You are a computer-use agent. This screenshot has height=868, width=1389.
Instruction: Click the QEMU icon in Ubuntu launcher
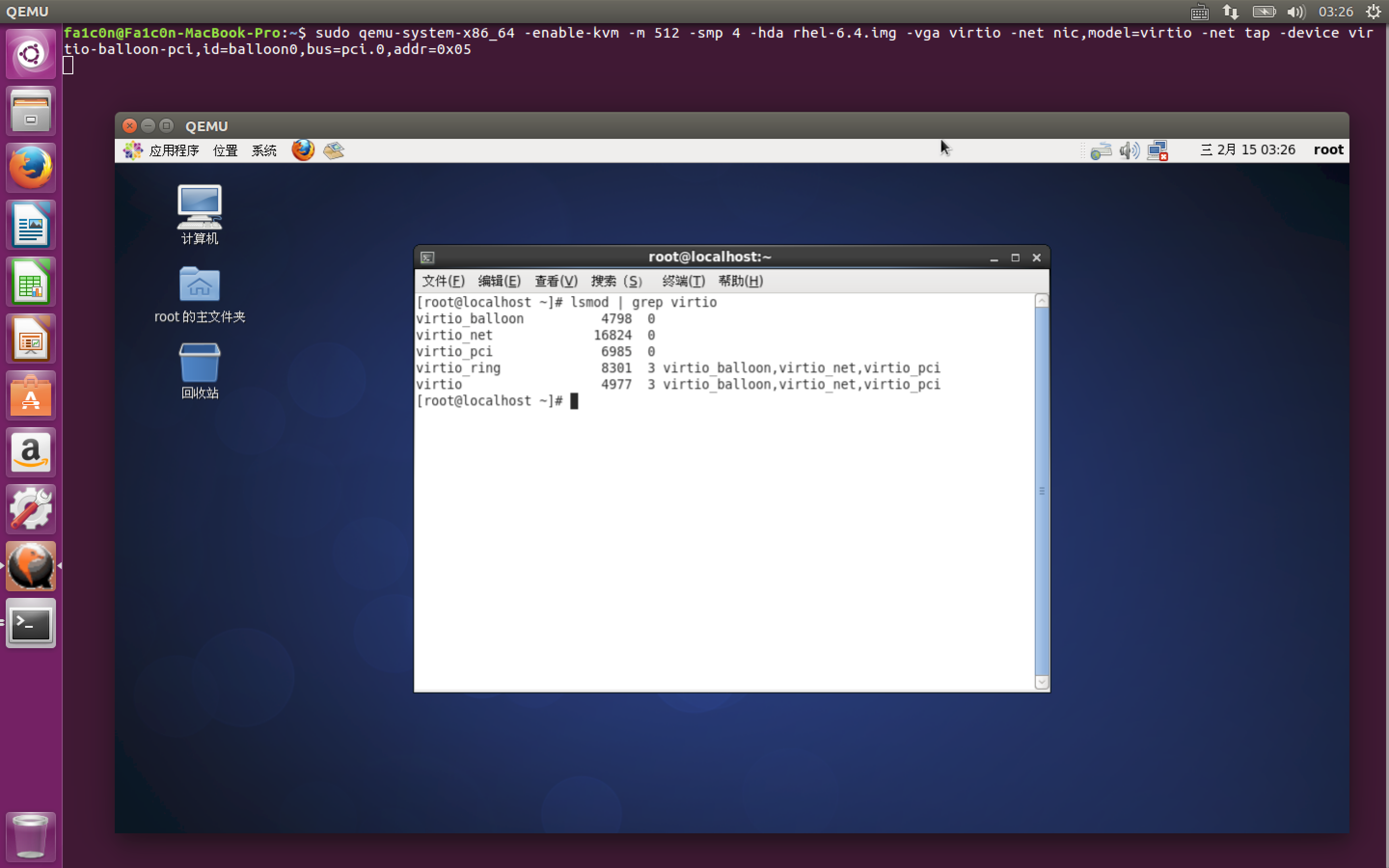[x=31, y=566]
